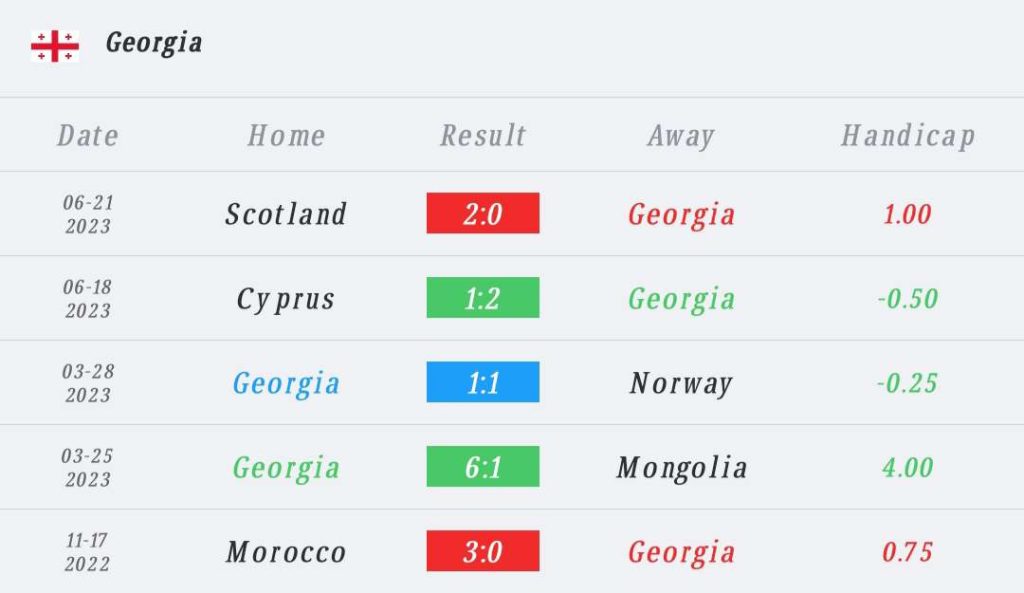The width and height of the screenshot is (1024, 593).
Task: Select the 06-21 2023 match date
Action: (x=88, y=214)
